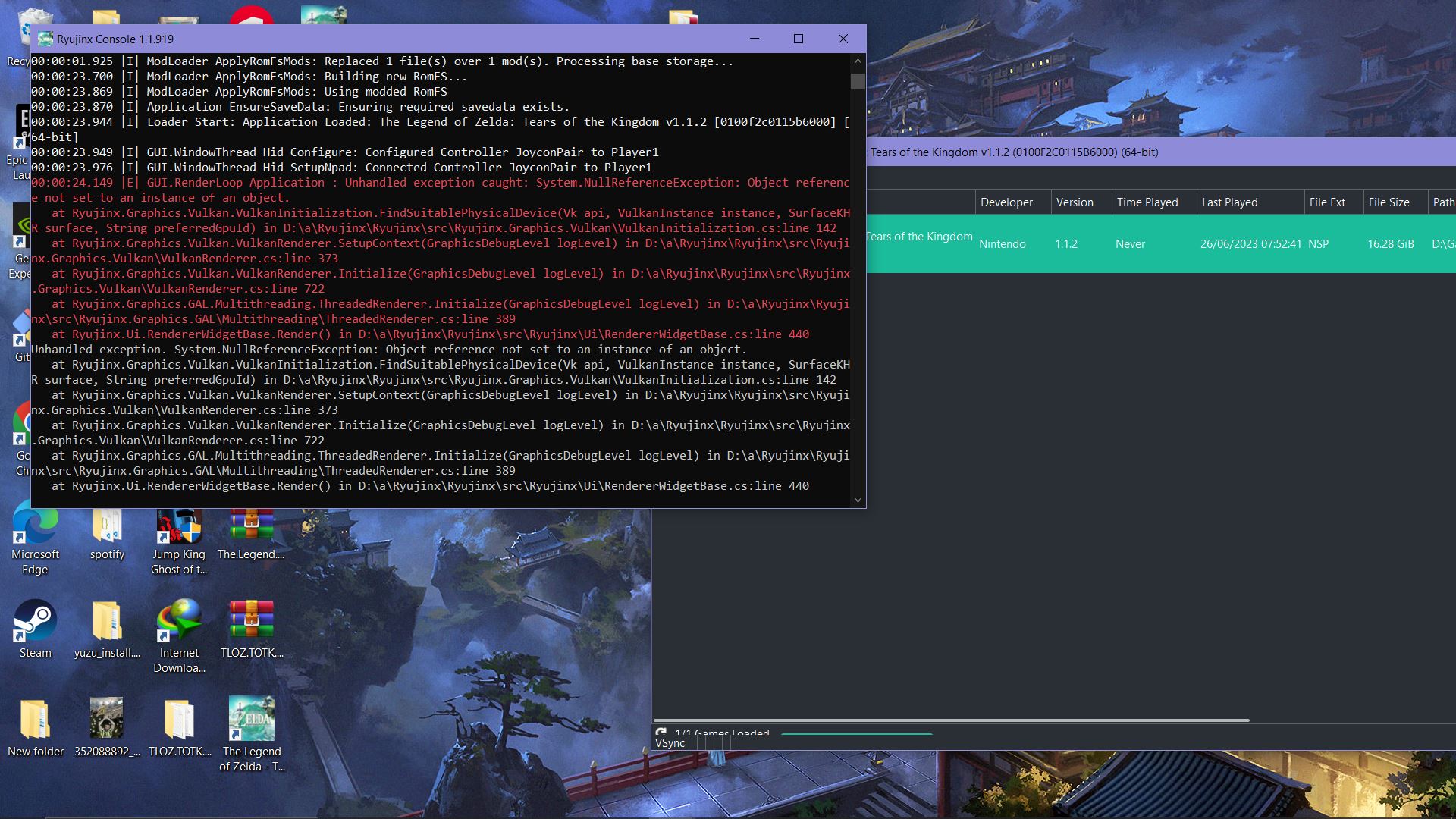Click the File Ext column header

pos(1326,202)
